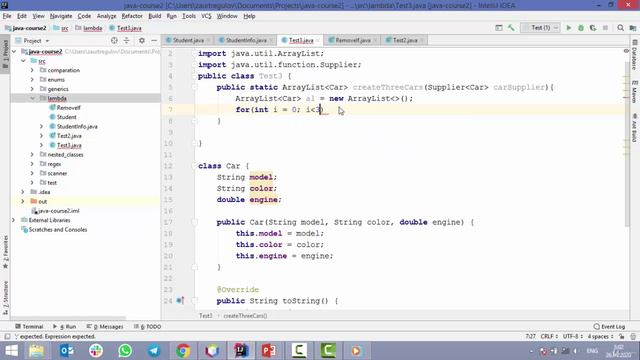Screen dimensions: 640x360
Task: Open the Database side tool window
Action: click(635, 55)
